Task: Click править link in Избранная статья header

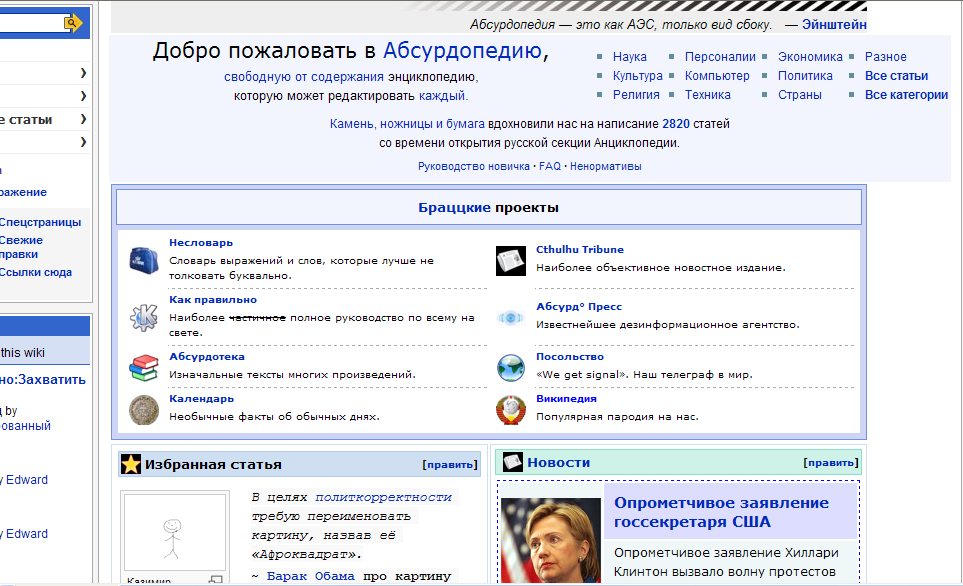Action: pyautogui.click(x=449, y=464)
